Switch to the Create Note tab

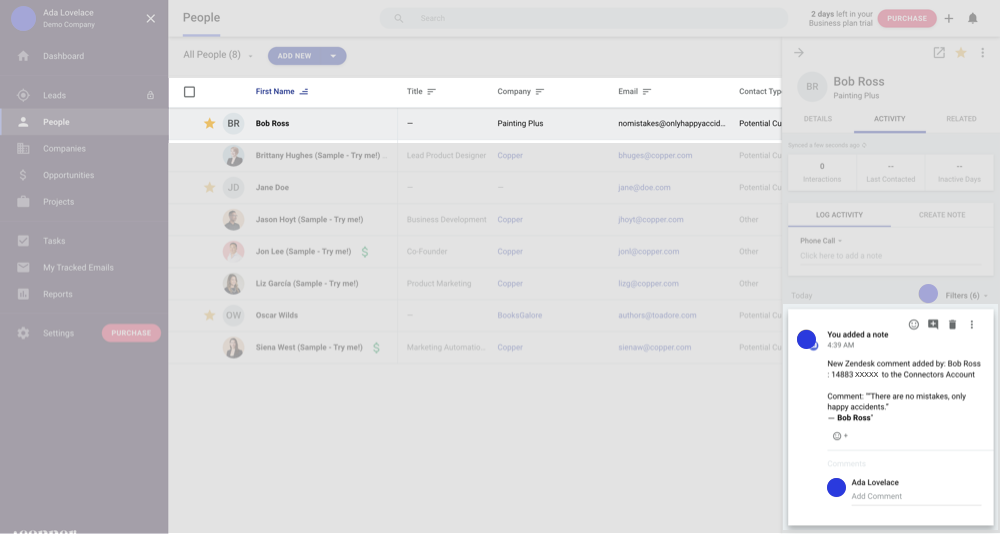click(x=941, y=215)
